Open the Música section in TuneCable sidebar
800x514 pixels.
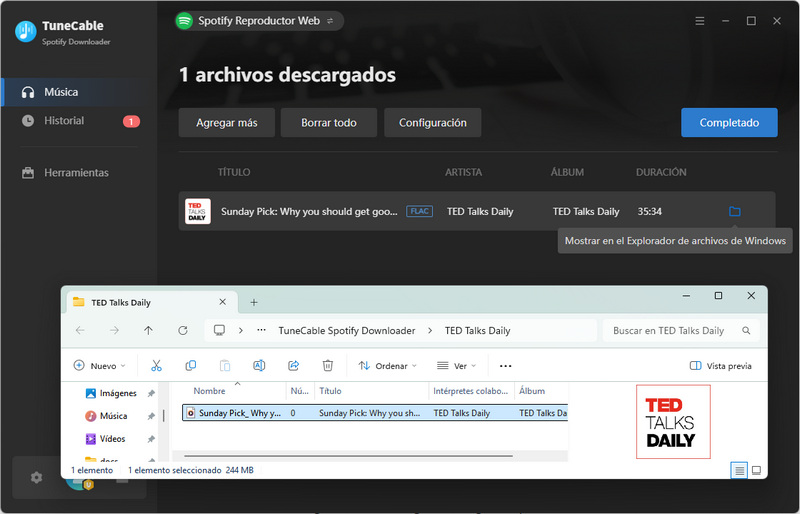click(x=79, y=92)
